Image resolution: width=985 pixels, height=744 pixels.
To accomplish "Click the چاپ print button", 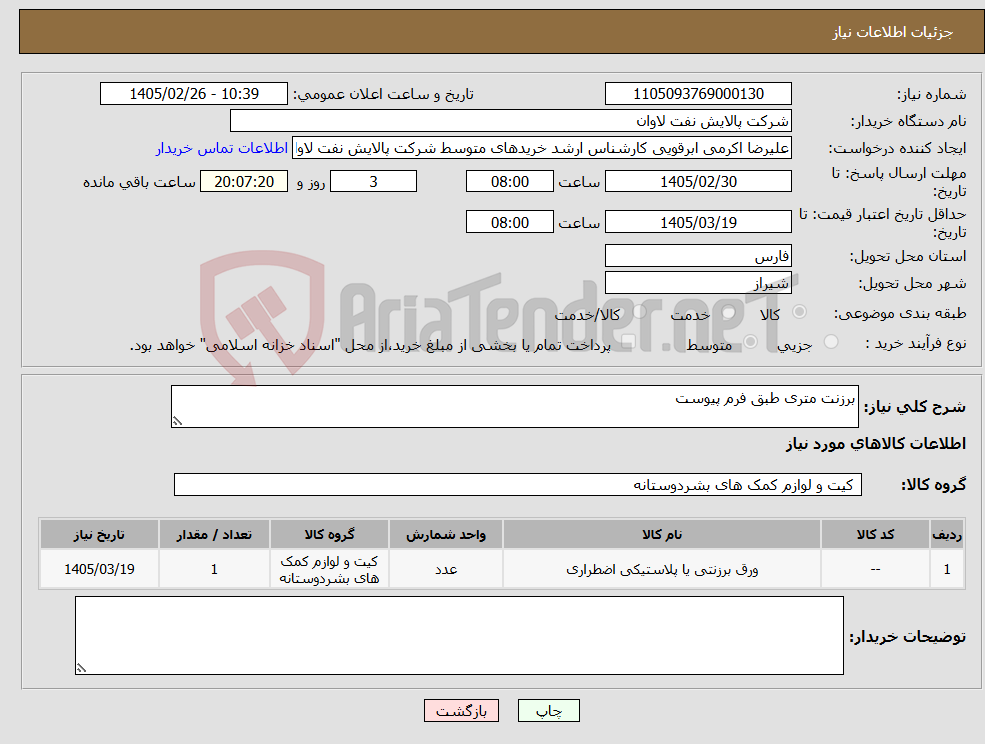I will pos(548,711).
